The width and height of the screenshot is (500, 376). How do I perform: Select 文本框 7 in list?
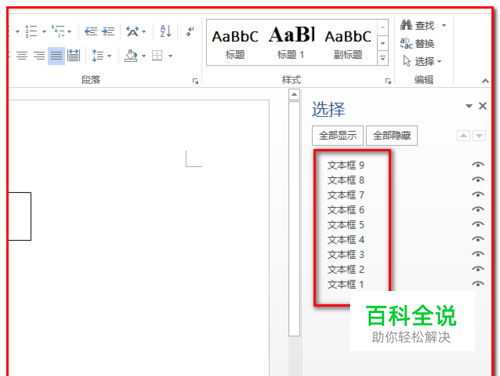click(346, 195)
